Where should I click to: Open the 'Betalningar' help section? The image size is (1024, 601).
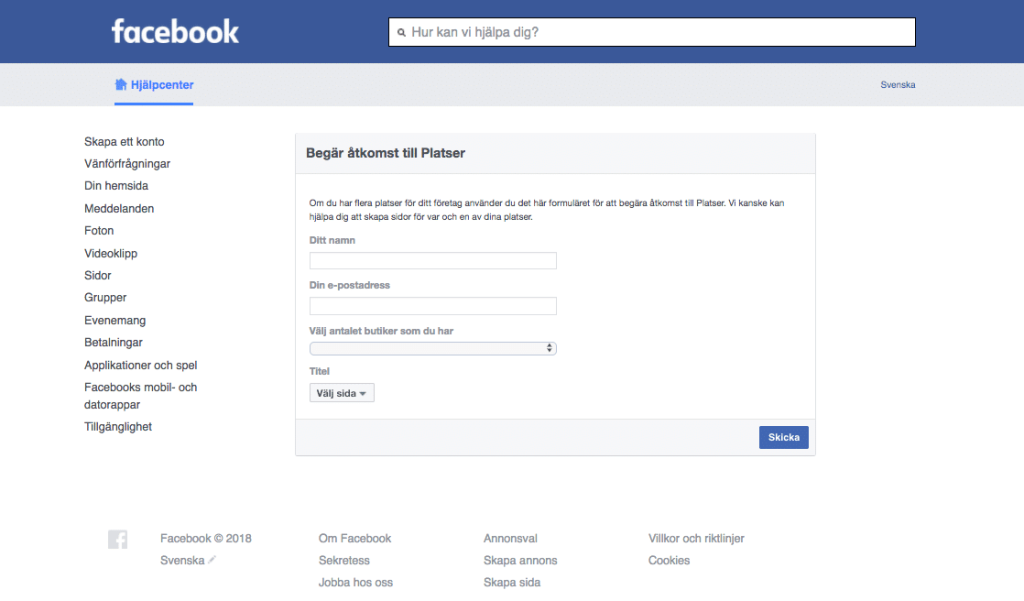tap(113, 342)
